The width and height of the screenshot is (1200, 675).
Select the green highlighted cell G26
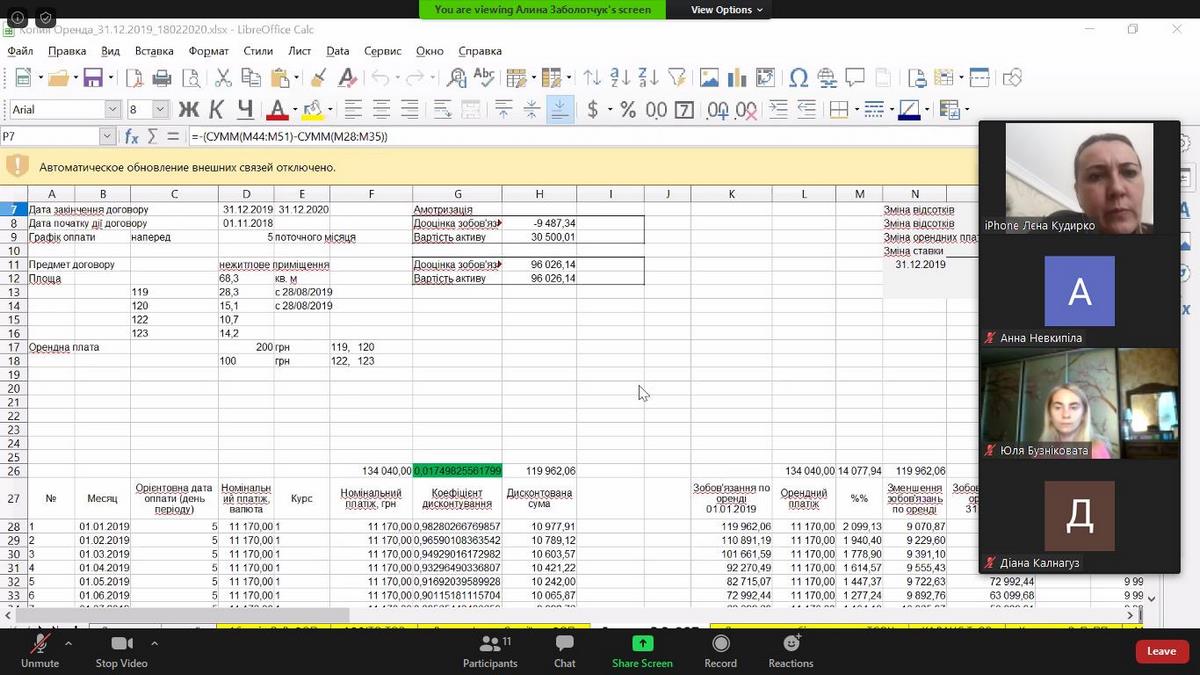(457, 470)
